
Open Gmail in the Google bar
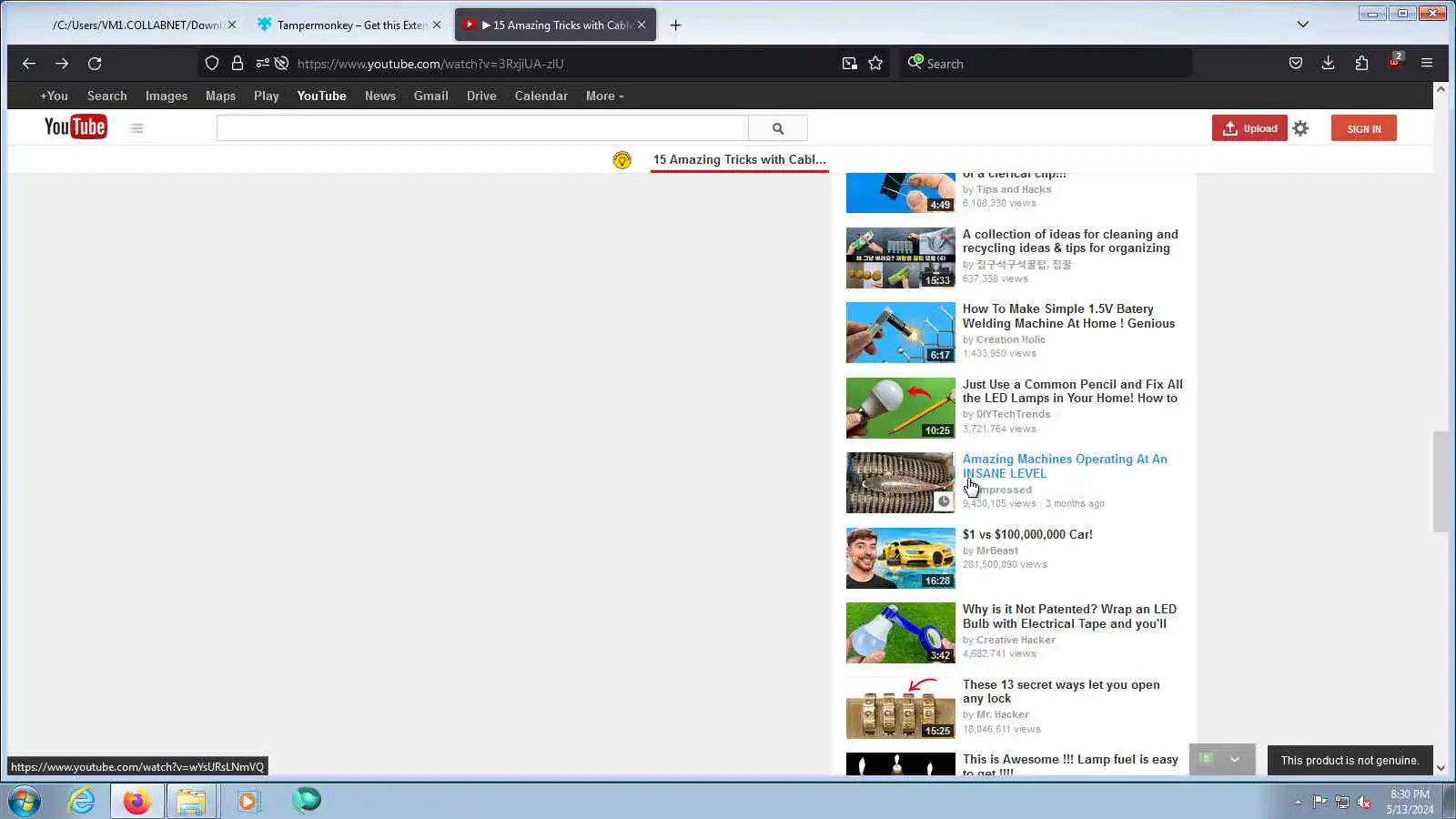point(431,96)
